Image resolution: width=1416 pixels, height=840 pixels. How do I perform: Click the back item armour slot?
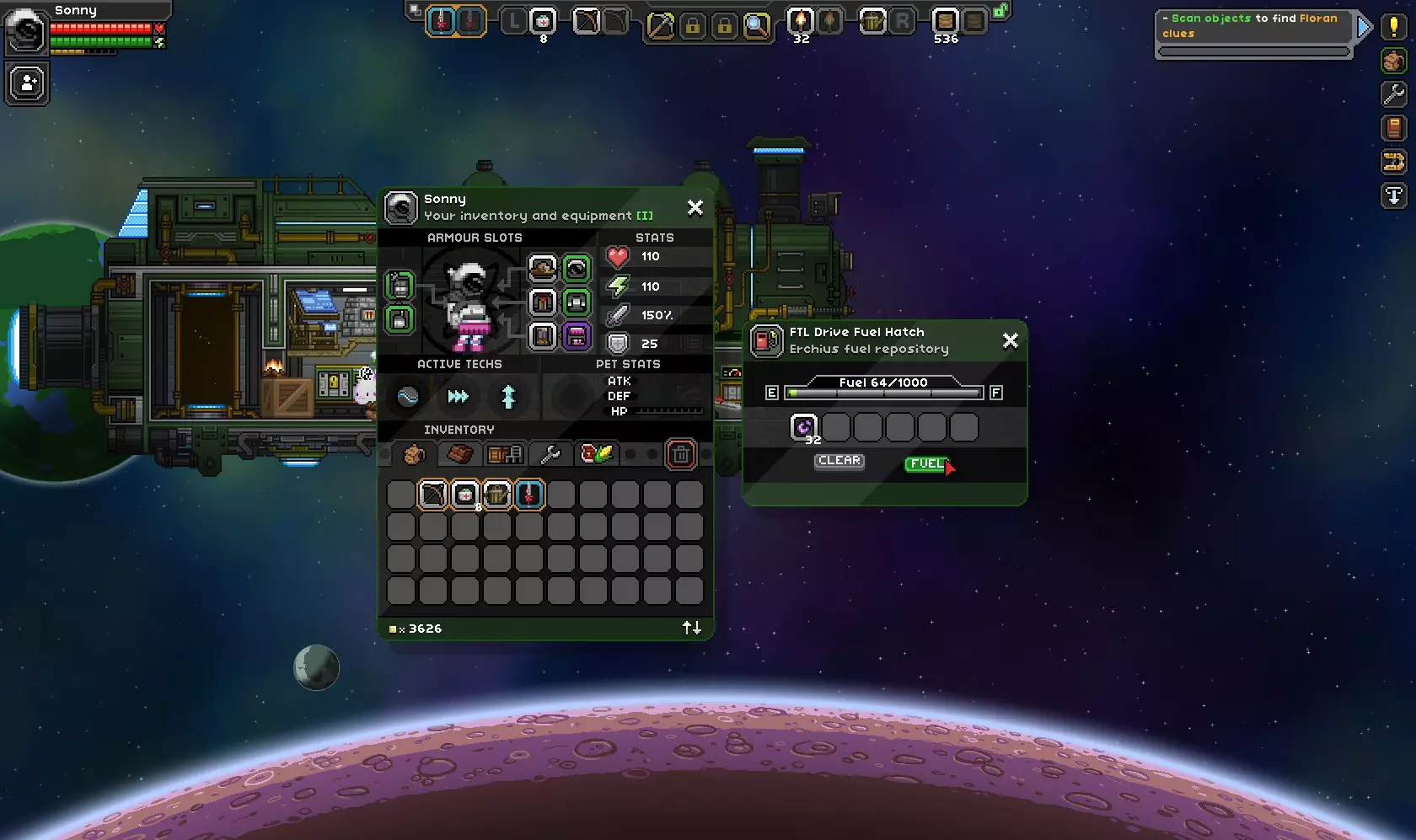[x=400, y=286]
